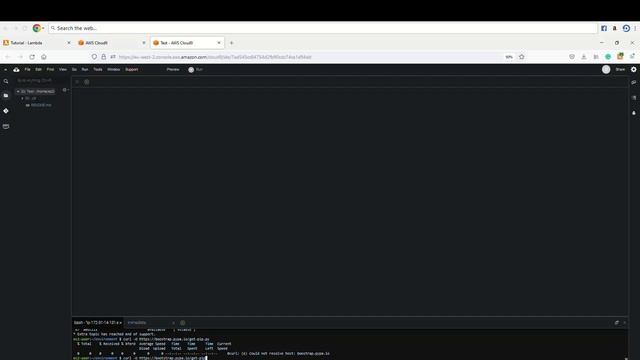This screenshot has width=640, height=360.
Task: Bookmark this page with the star
Action: click(x=521, y=57)
